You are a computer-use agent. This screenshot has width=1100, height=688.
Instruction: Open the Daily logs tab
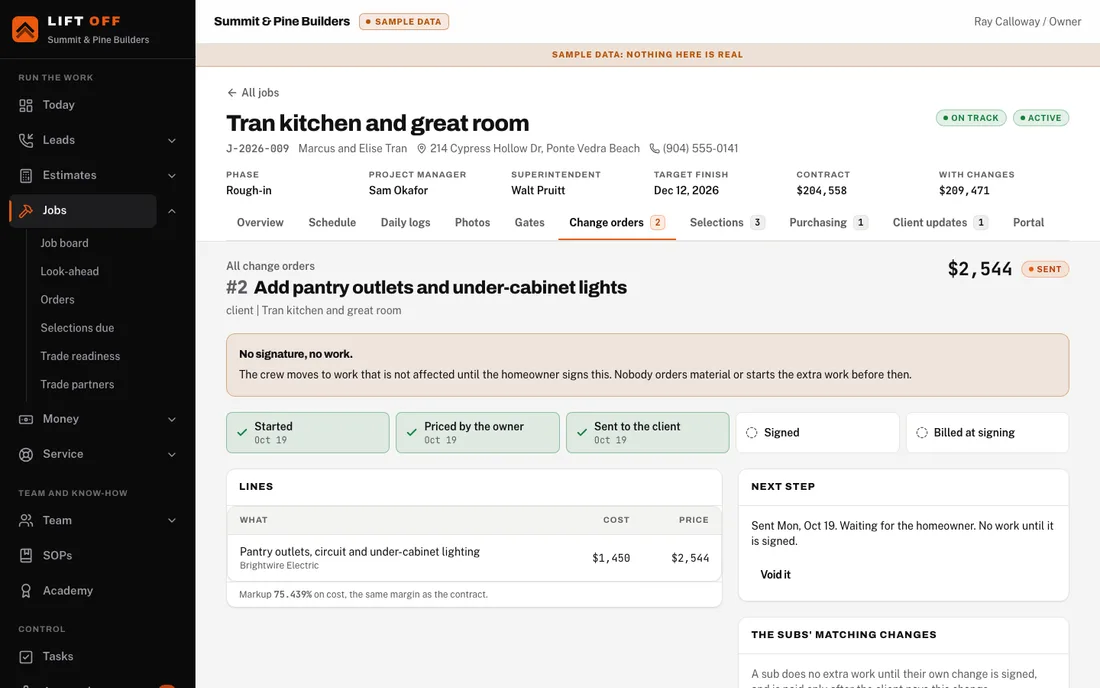[405, 222]
